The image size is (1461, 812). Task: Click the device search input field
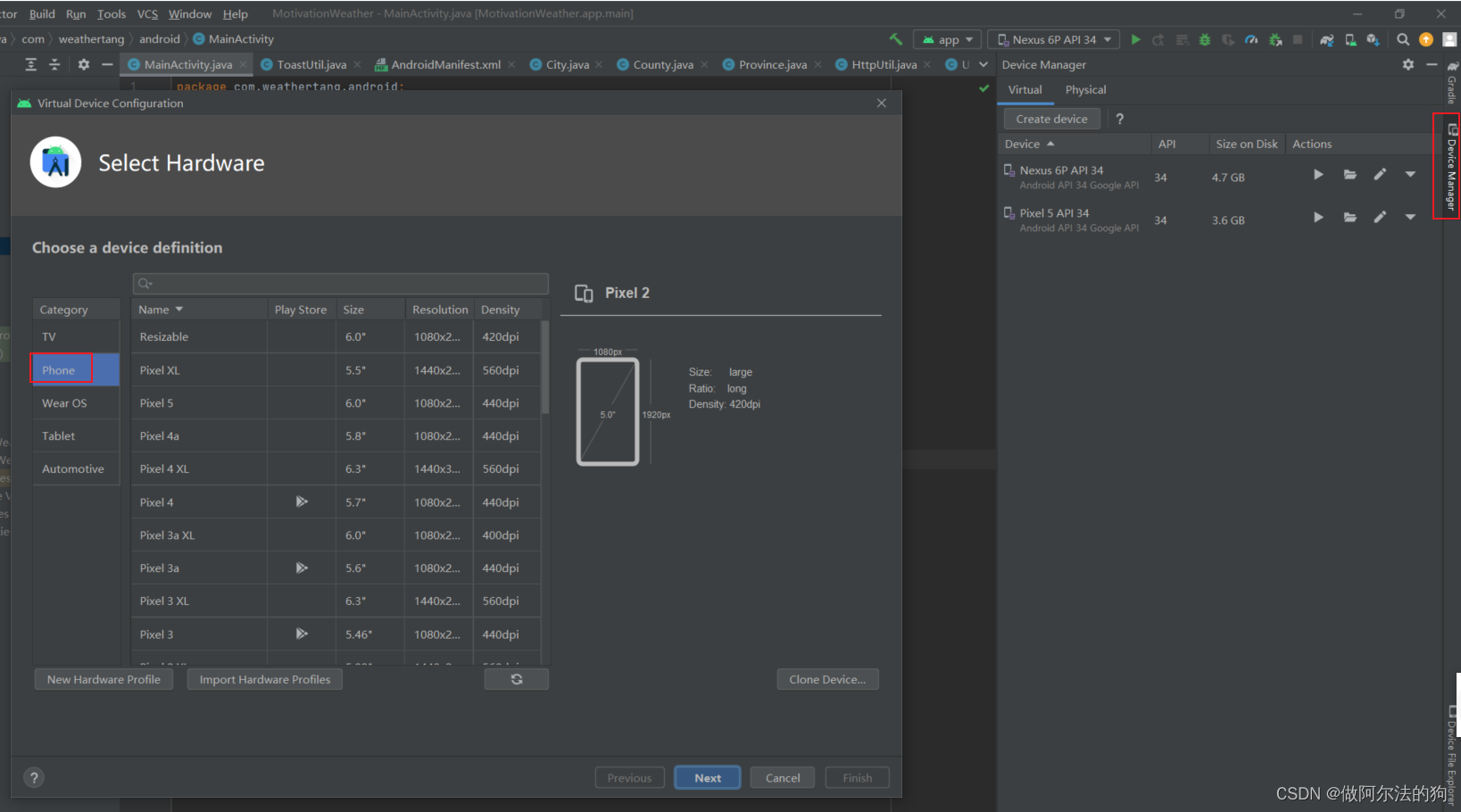(340, 283)
